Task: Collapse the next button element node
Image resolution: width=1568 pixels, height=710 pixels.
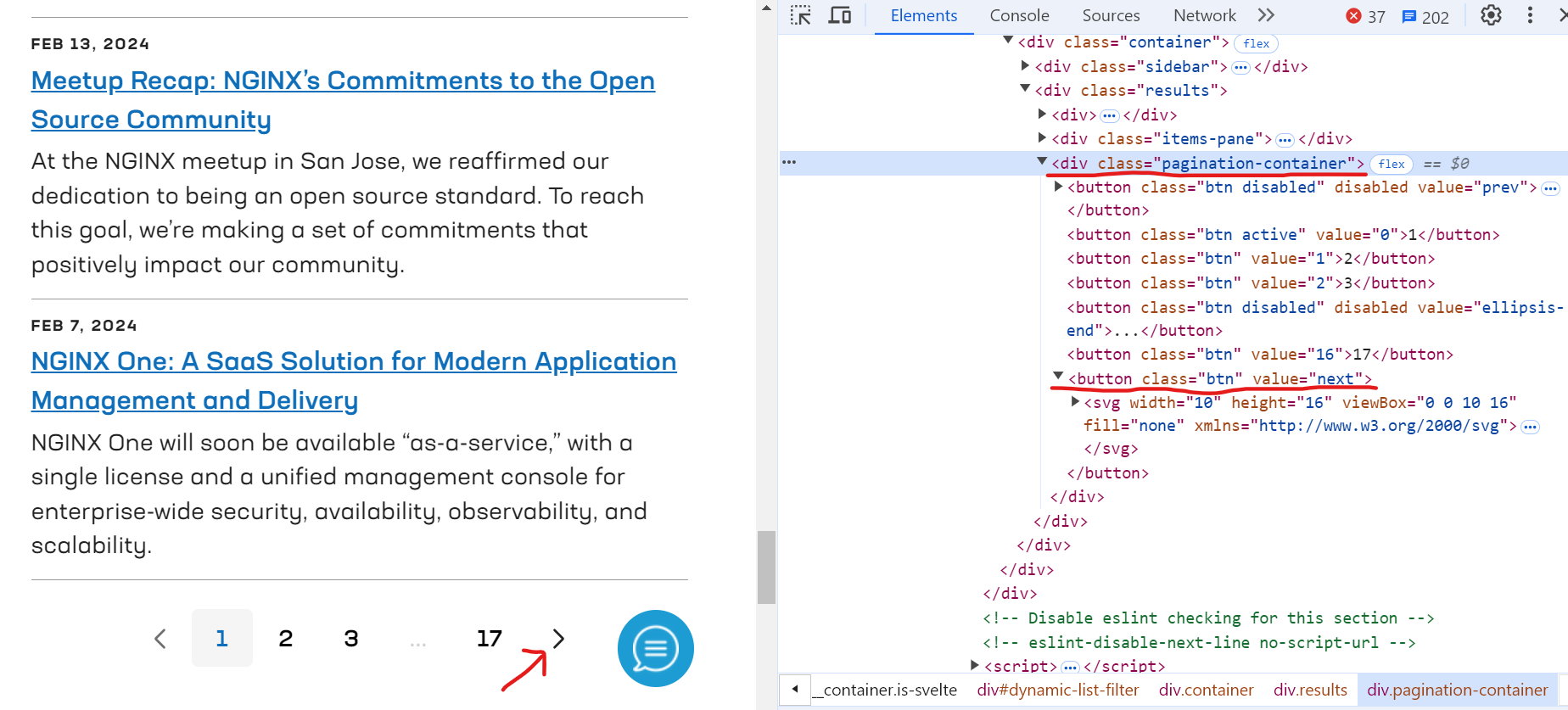Action: [x=1058, y=376]
